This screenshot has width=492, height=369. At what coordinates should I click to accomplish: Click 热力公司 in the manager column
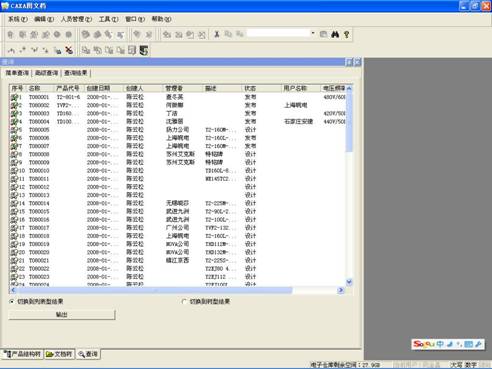pos(177,130)
